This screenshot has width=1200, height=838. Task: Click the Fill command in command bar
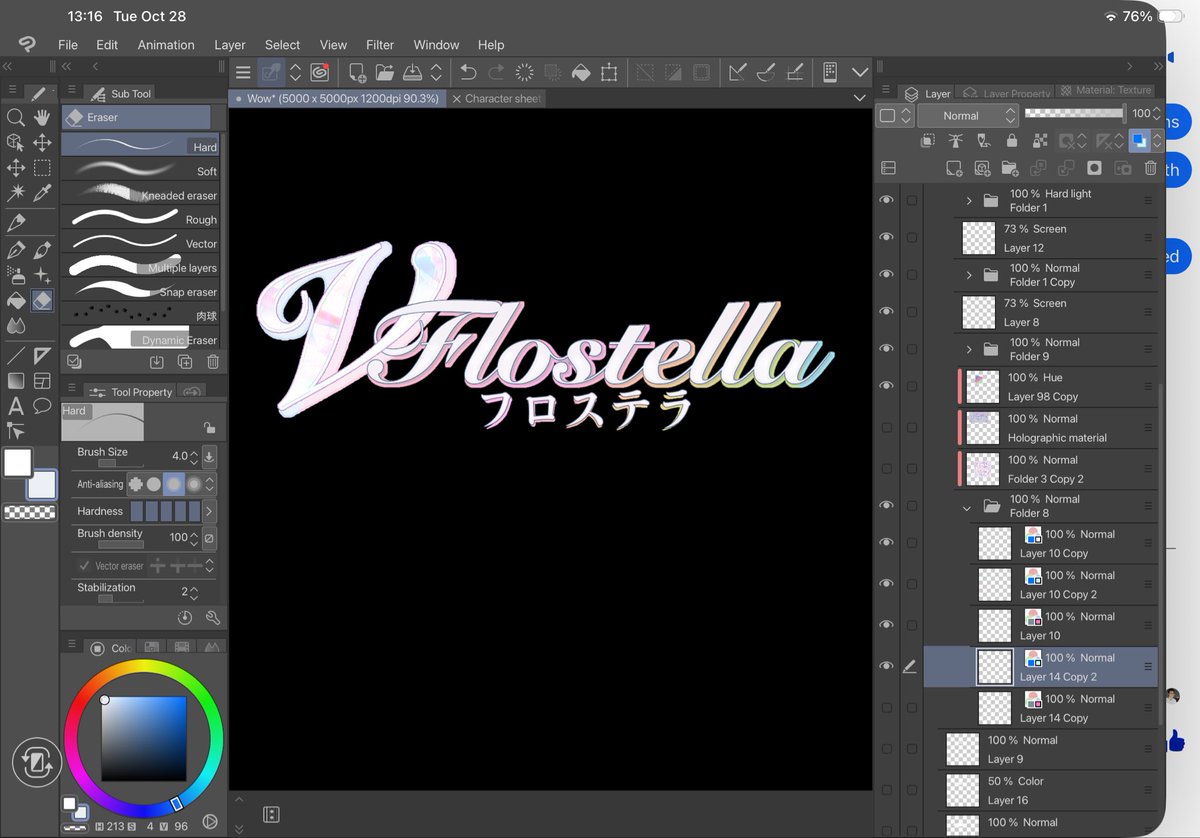coord(580,72)
